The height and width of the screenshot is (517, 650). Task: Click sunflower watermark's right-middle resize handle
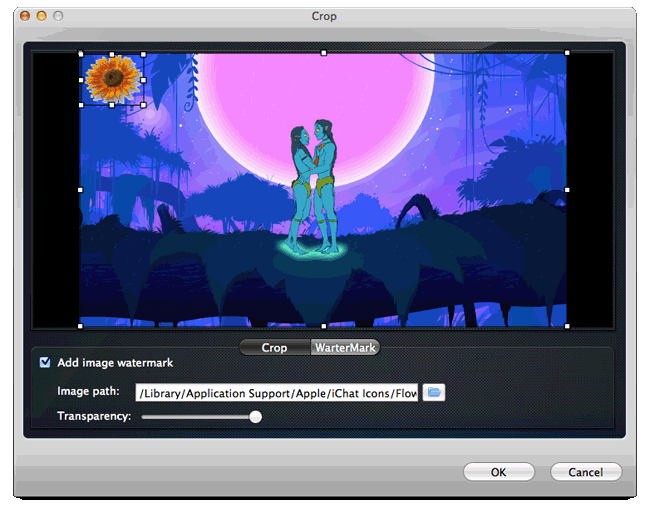(143, 80)
